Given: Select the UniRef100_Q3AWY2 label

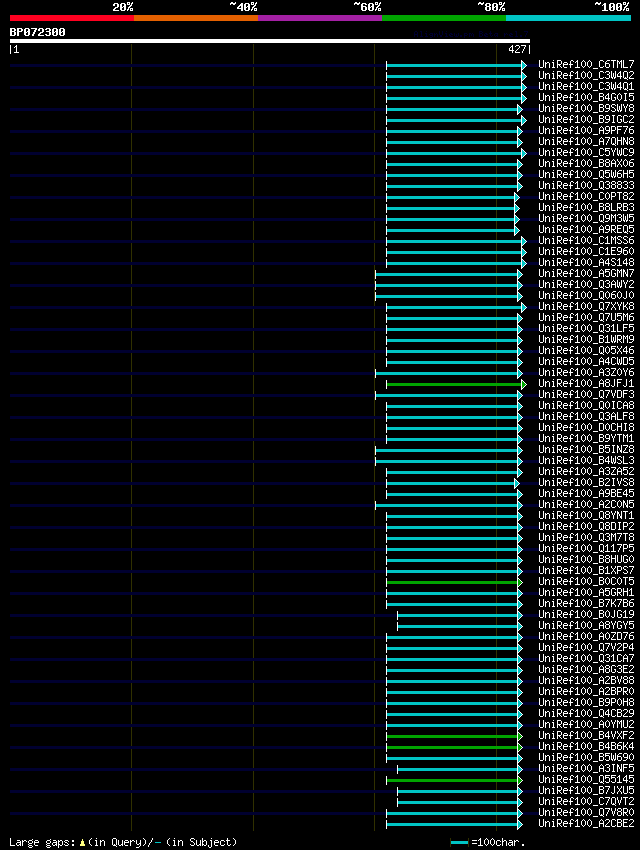Looking at the screenshot, I should (x=586, y=285).
